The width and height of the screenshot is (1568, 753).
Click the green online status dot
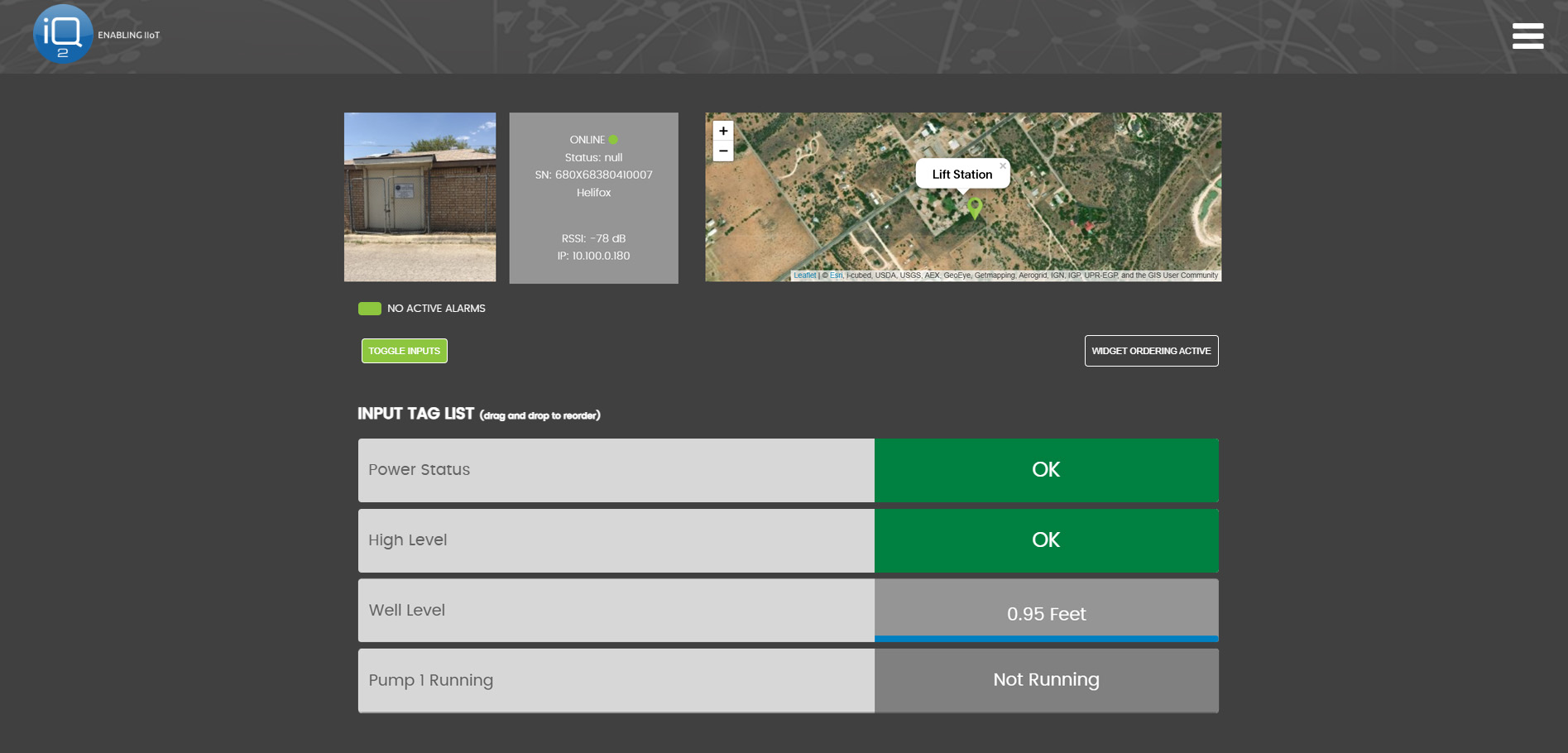(x=613, y=140)
